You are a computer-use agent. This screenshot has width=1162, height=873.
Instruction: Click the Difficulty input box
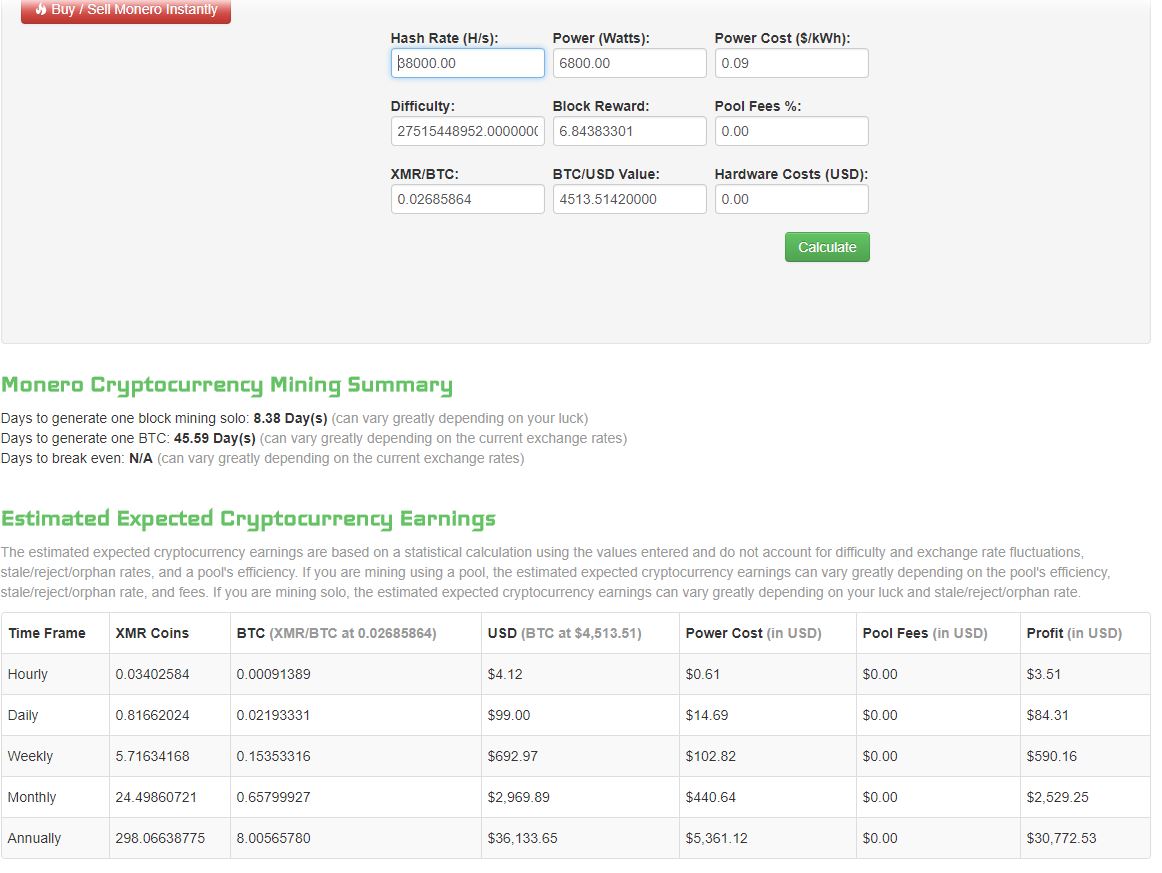click(x=468, y=131)
